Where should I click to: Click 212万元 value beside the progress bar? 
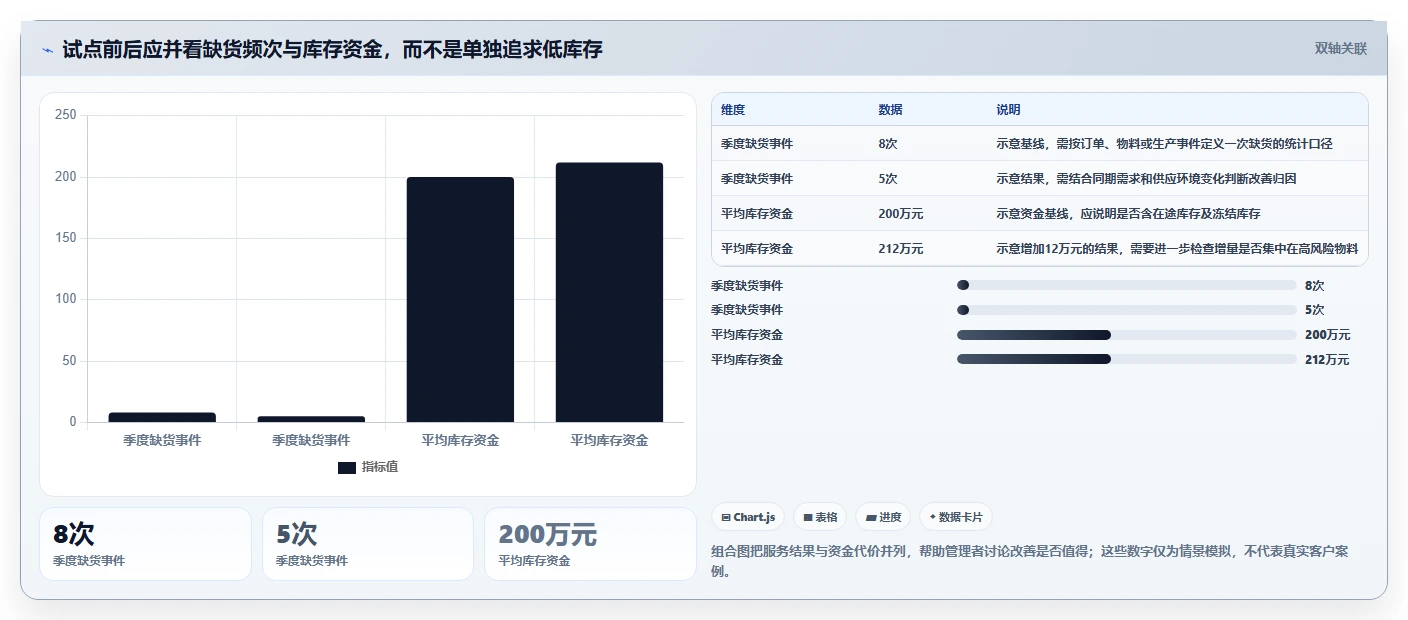(1327, 360)
